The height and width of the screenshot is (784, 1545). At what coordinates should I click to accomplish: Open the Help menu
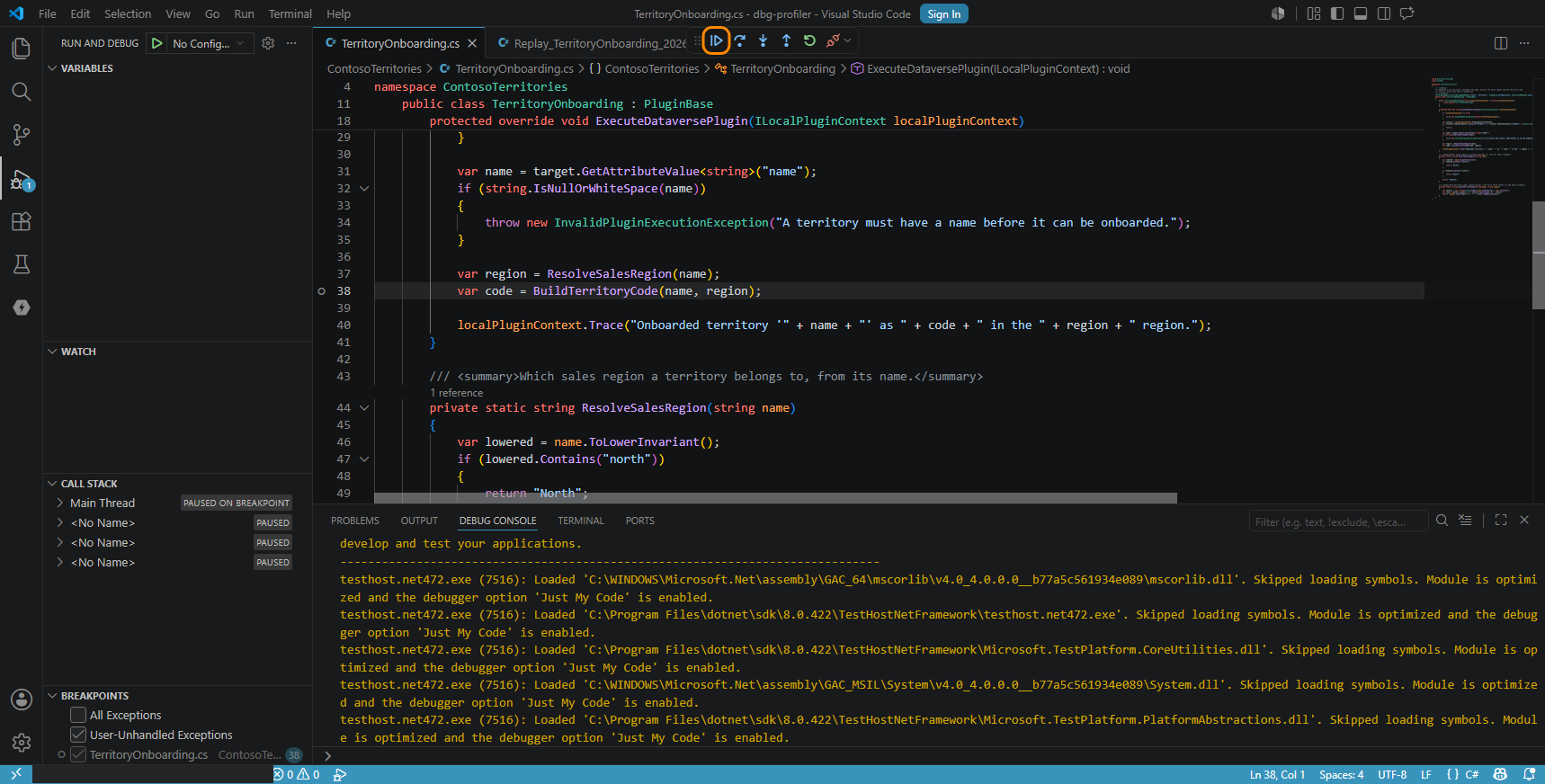click(339, 13)
